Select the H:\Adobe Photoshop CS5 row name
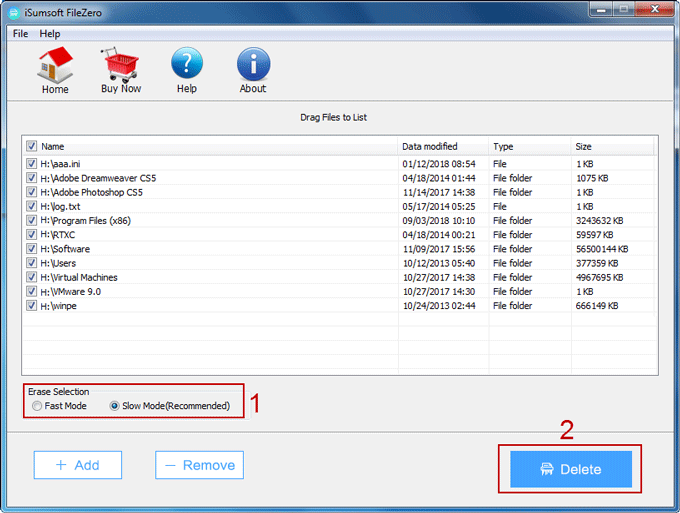This screenshot has width=680, height=513. [x=92, y=192]
